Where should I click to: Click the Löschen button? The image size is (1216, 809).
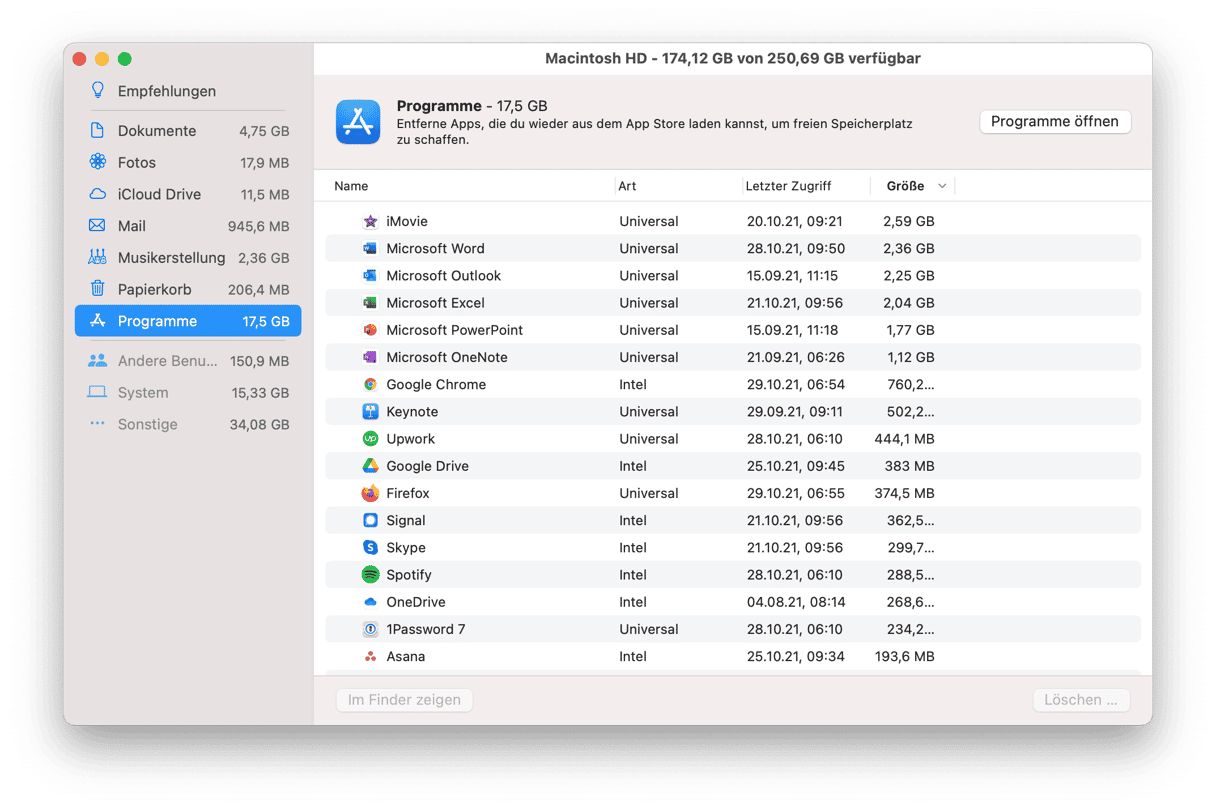1081,700
